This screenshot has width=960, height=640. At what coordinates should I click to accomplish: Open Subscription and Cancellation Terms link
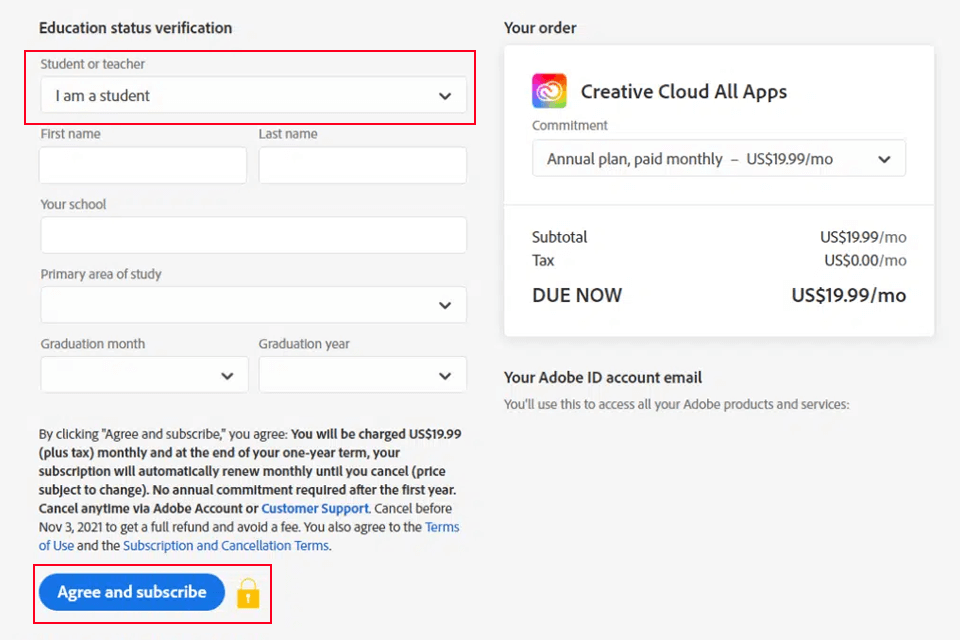tap(225, 546)
